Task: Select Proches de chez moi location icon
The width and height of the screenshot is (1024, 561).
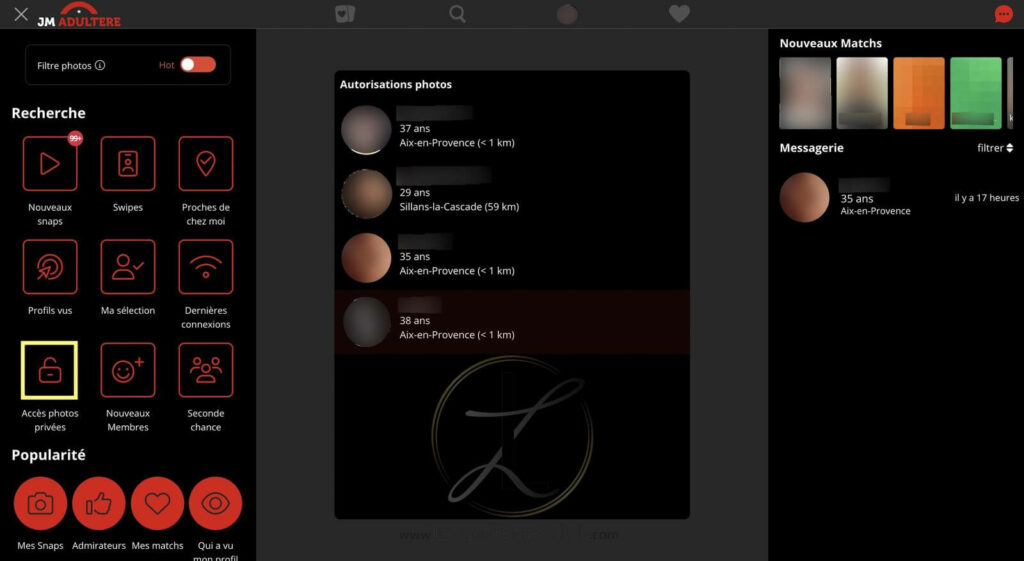Action: [206, 163]
